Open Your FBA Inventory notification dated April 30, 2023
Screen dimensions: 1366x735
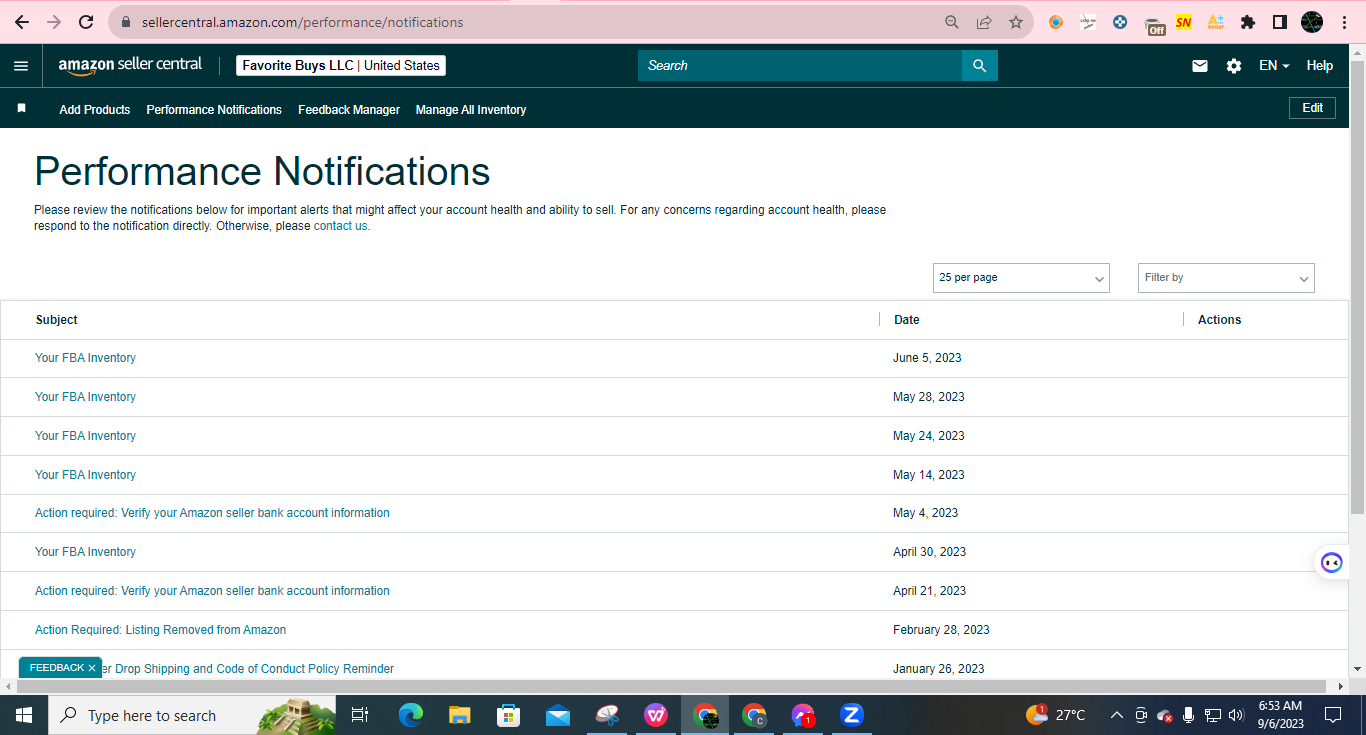[85, 552]
